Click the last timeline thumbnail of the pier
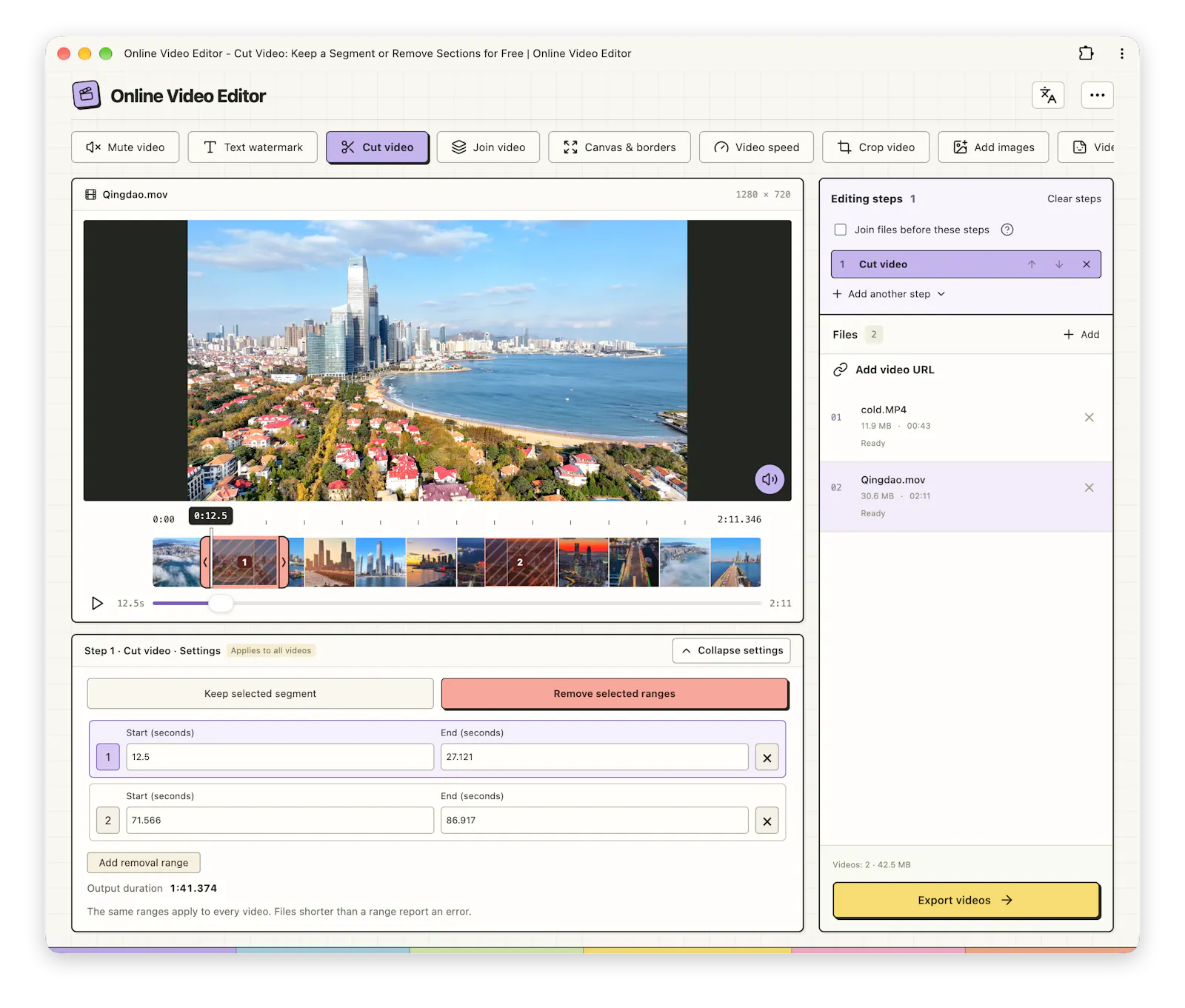Image resolution: width=1185 pixels, height=1008 pixels. pos(735,562)
